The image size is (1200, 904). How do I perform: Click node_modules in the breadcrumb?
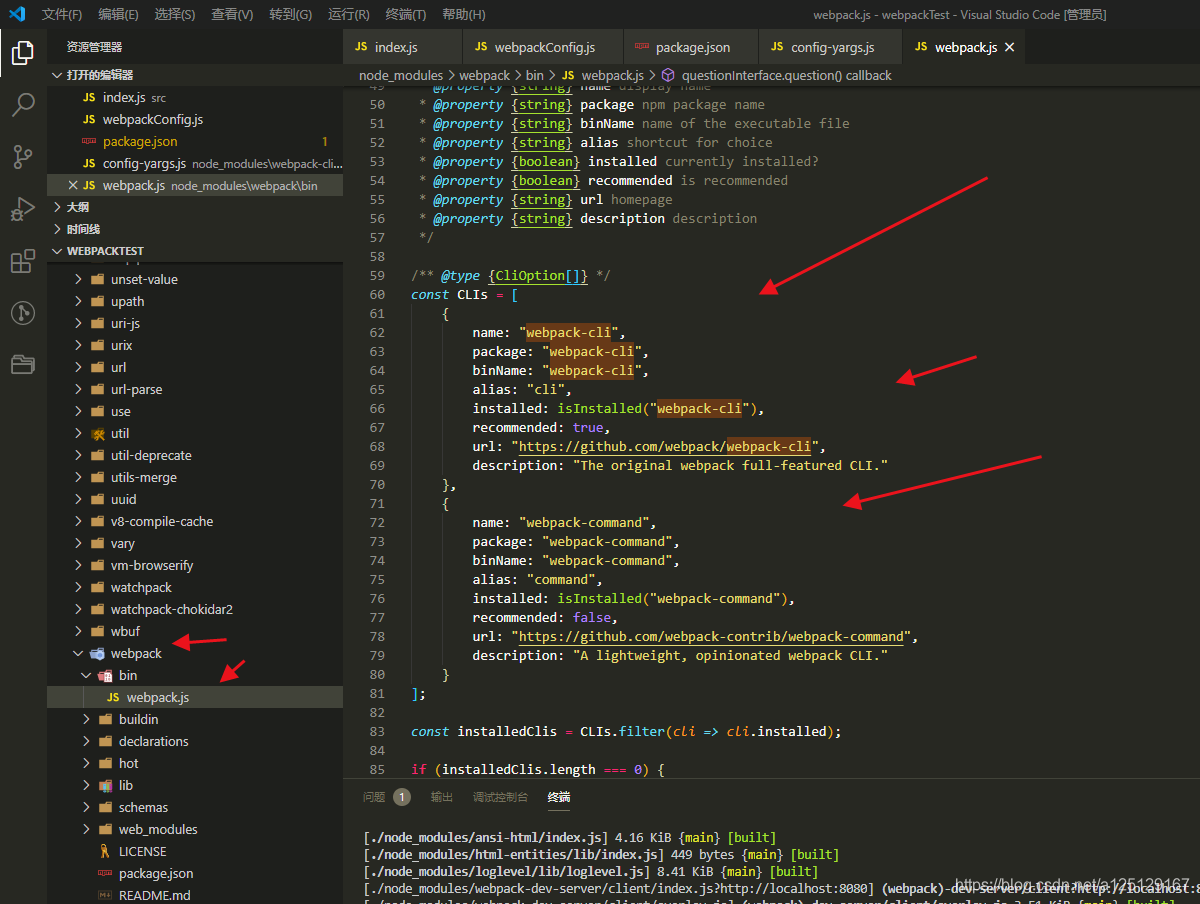(x=401, y=75)
